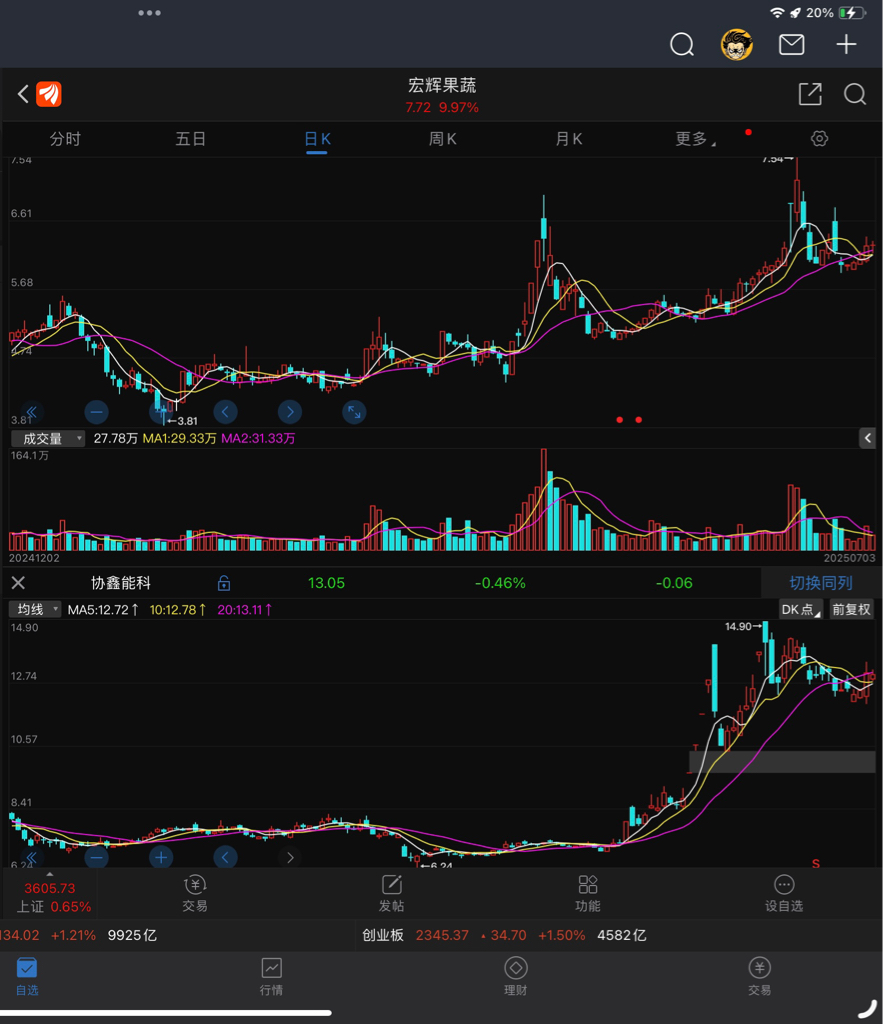The width and height of the screenshot is (883, 1024).
Task: Tap the battery indicator in status bar
Action: click(x=852, y=13)
